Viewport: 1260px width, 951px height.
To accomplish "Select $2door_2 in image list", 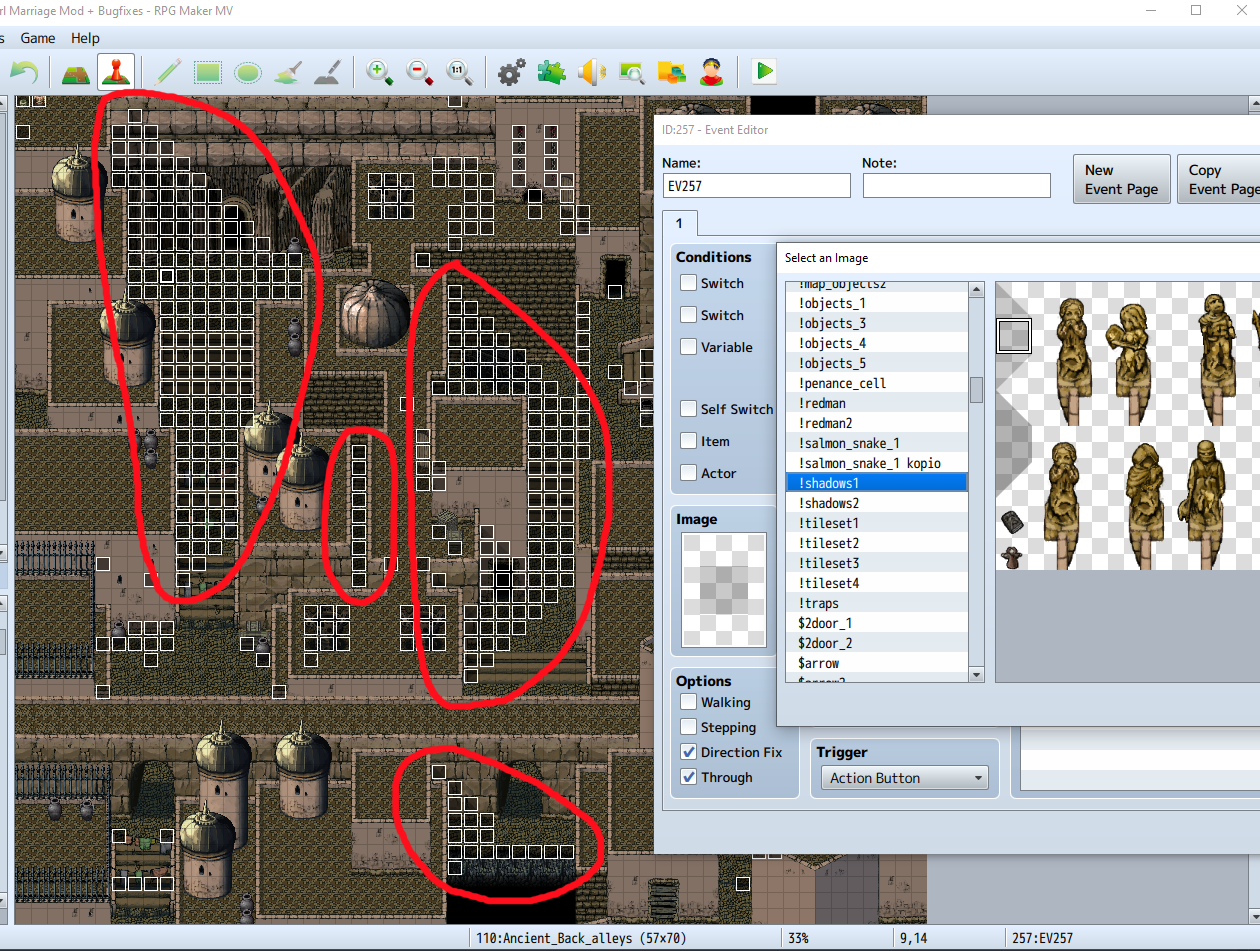I will point(877,643).
